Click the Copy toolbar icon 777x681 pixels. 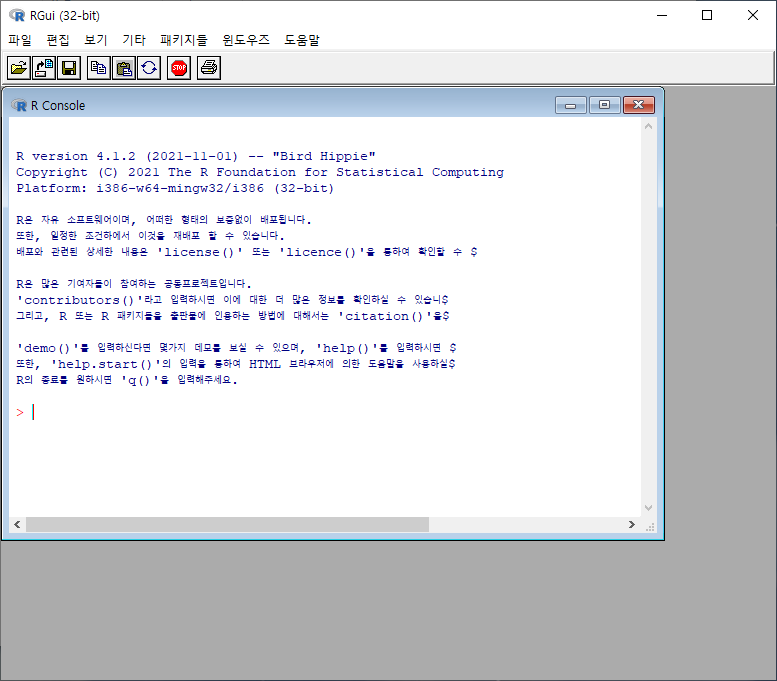click(x=99, y=68)
